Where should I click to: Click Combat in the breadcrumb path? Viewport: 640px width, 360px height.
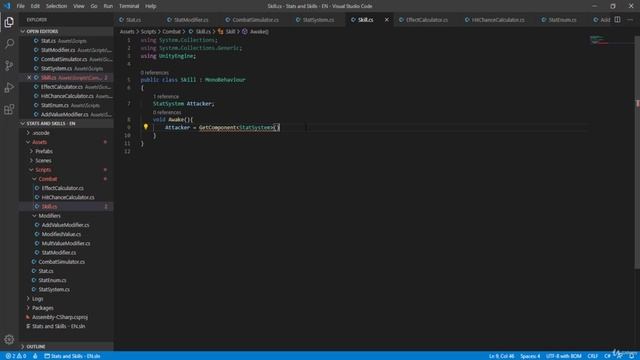point(171,31)
